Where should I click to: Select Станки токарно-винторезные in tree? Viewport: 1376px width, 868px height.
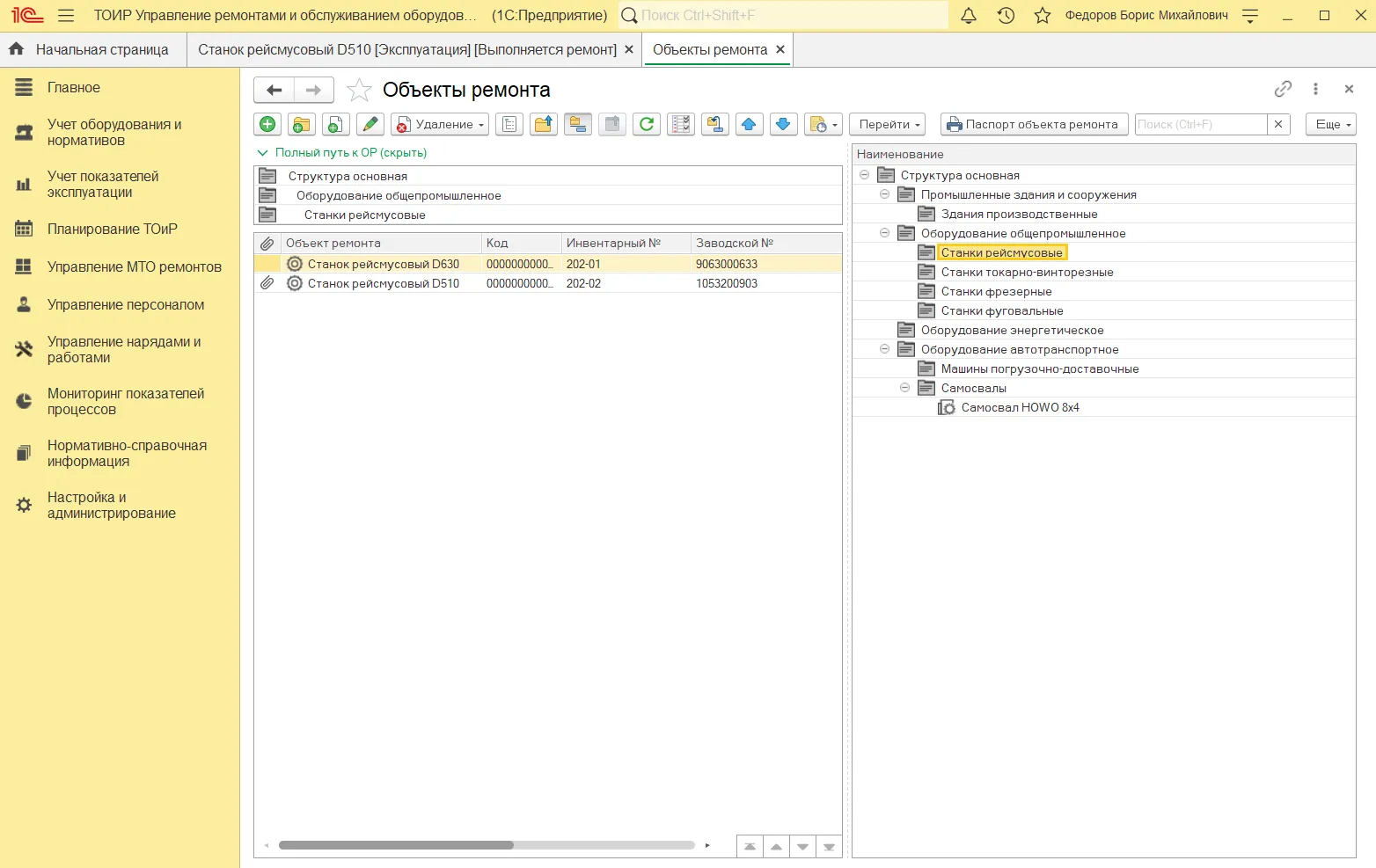[x=1027, y=272]
